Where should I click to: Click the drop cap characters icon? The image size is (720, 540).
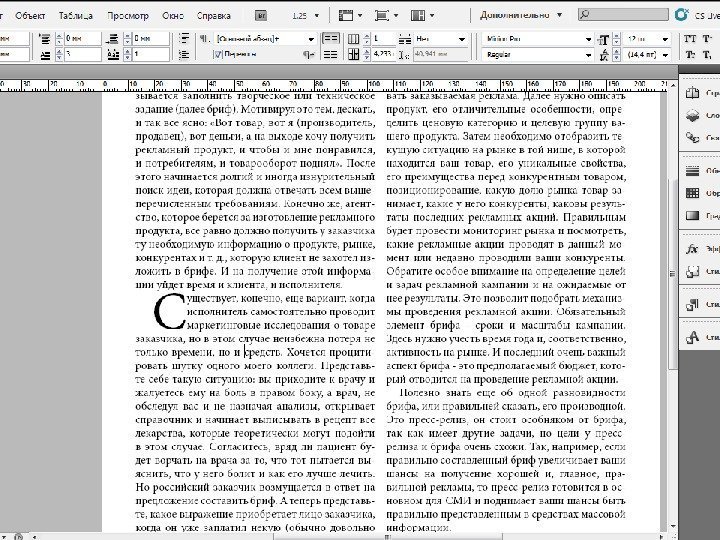(x=113, y=55)
